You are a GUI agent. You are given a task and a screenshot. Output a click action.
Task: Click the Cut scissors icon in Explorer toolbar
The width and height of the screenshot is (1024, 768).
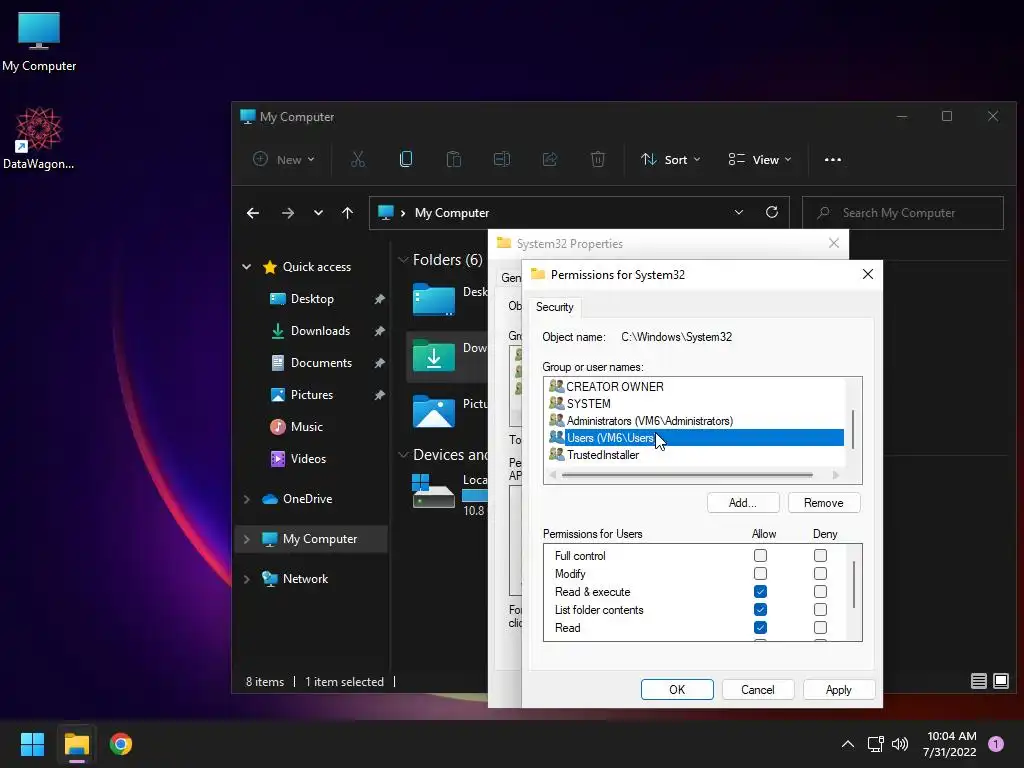(x=358, y=159)
